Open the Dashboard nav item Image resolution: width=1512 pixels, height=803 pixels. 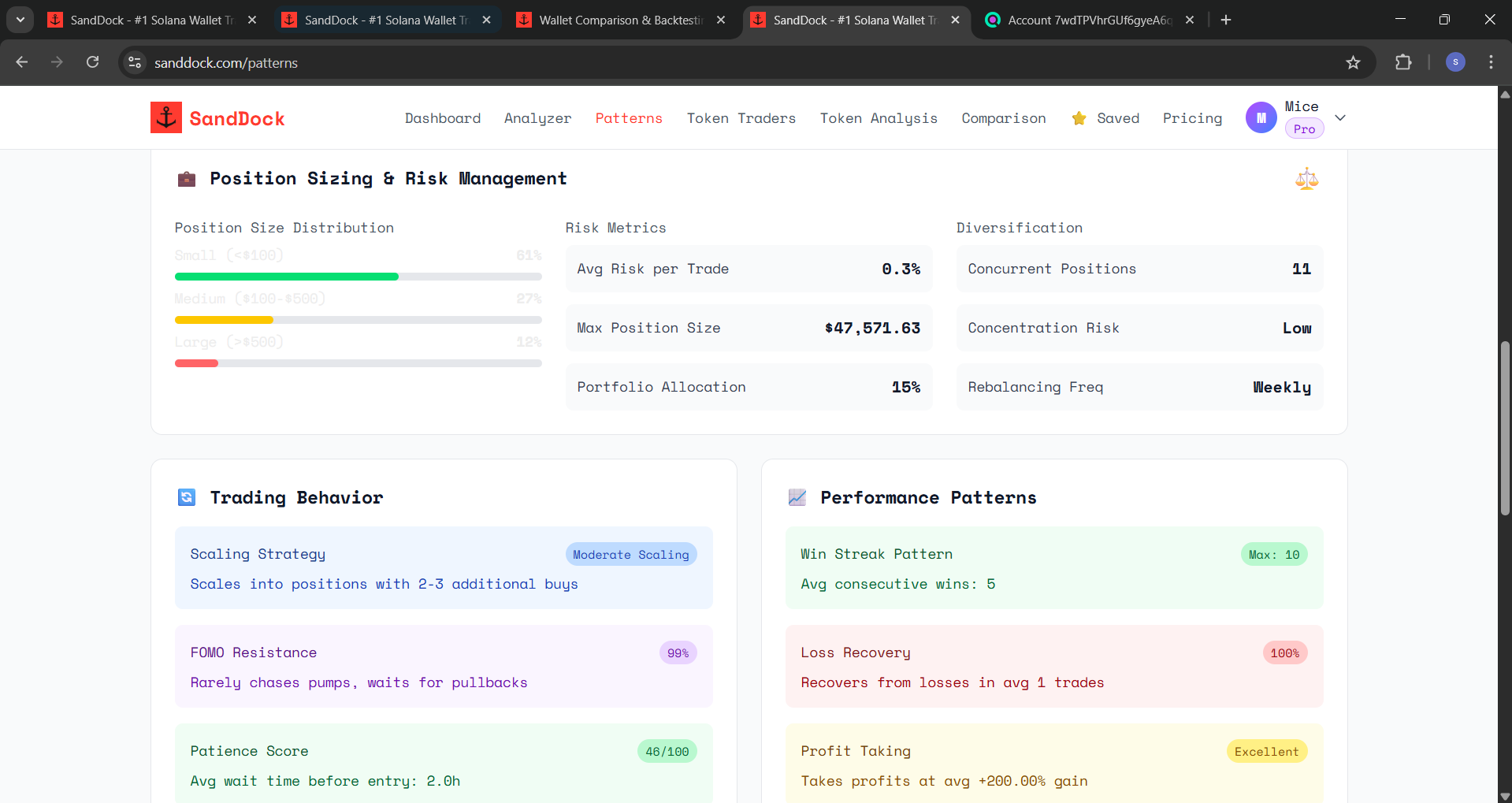pos(443,118)
